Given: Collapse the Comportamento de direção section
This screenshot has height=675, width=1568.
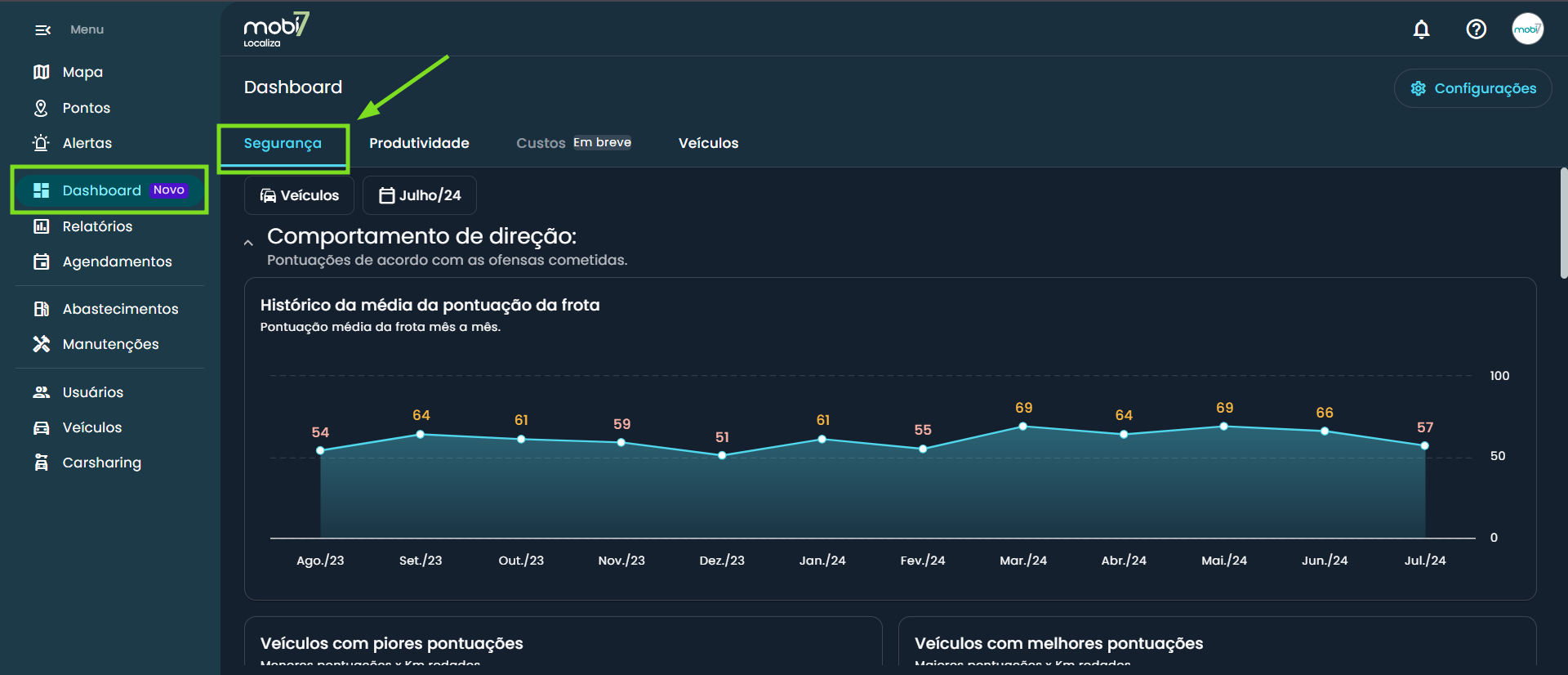Looking at the screenshot, I should 248,243.
